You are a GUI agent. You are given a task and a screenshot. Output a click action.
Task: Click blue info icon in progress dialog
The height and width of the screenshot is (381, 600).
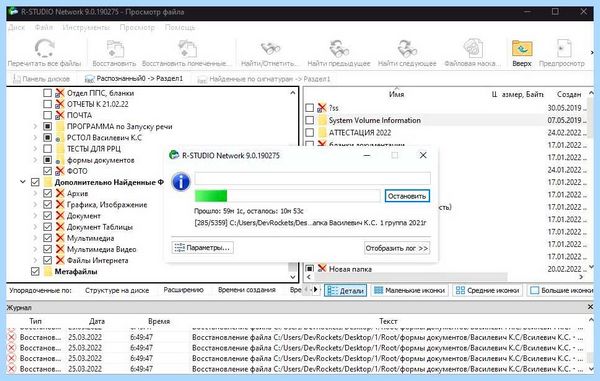coord(181,182)
